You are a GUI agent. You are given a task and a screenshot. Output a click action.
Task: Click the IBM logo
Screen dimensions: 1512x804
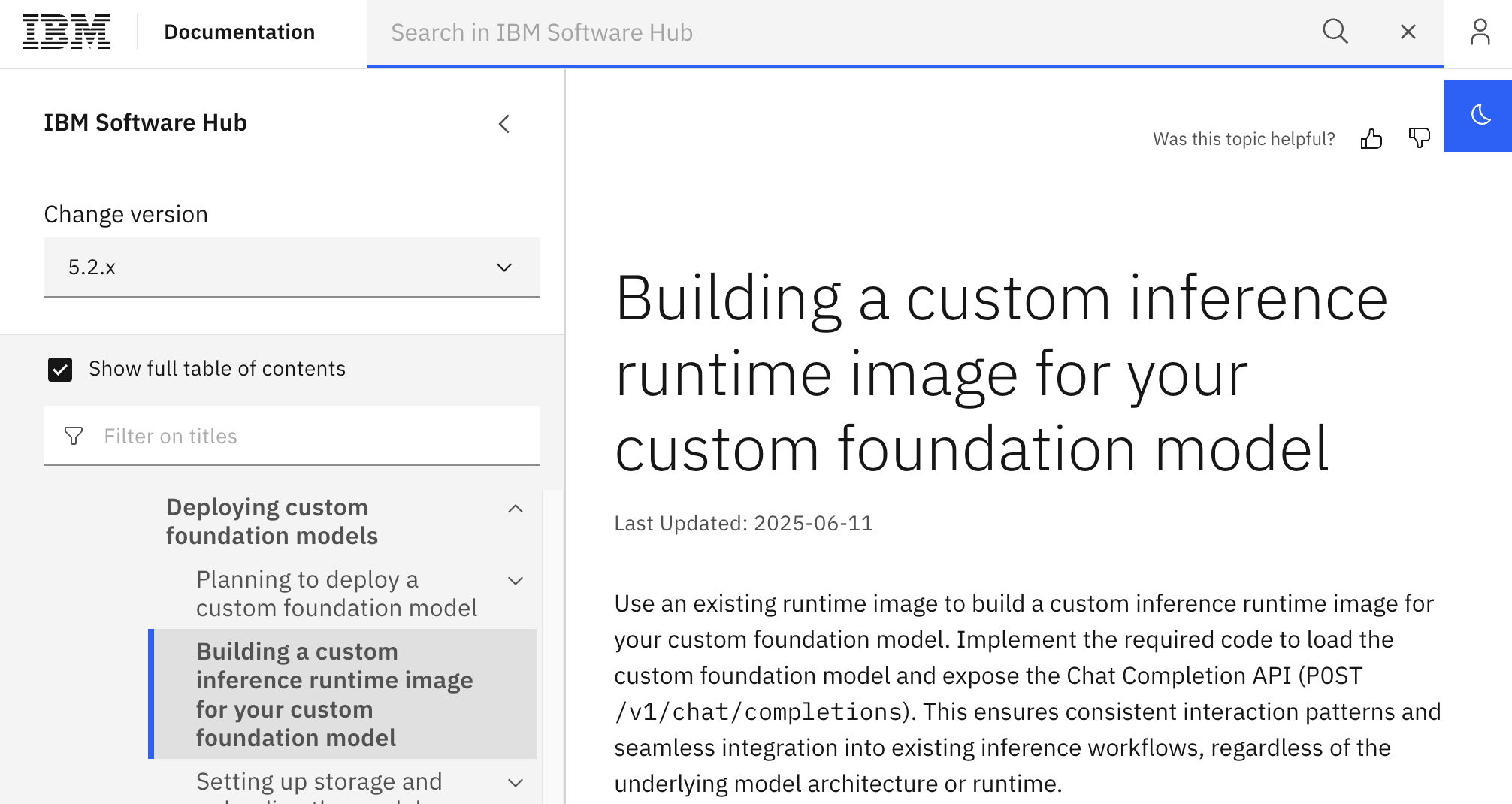click(66, 32)
